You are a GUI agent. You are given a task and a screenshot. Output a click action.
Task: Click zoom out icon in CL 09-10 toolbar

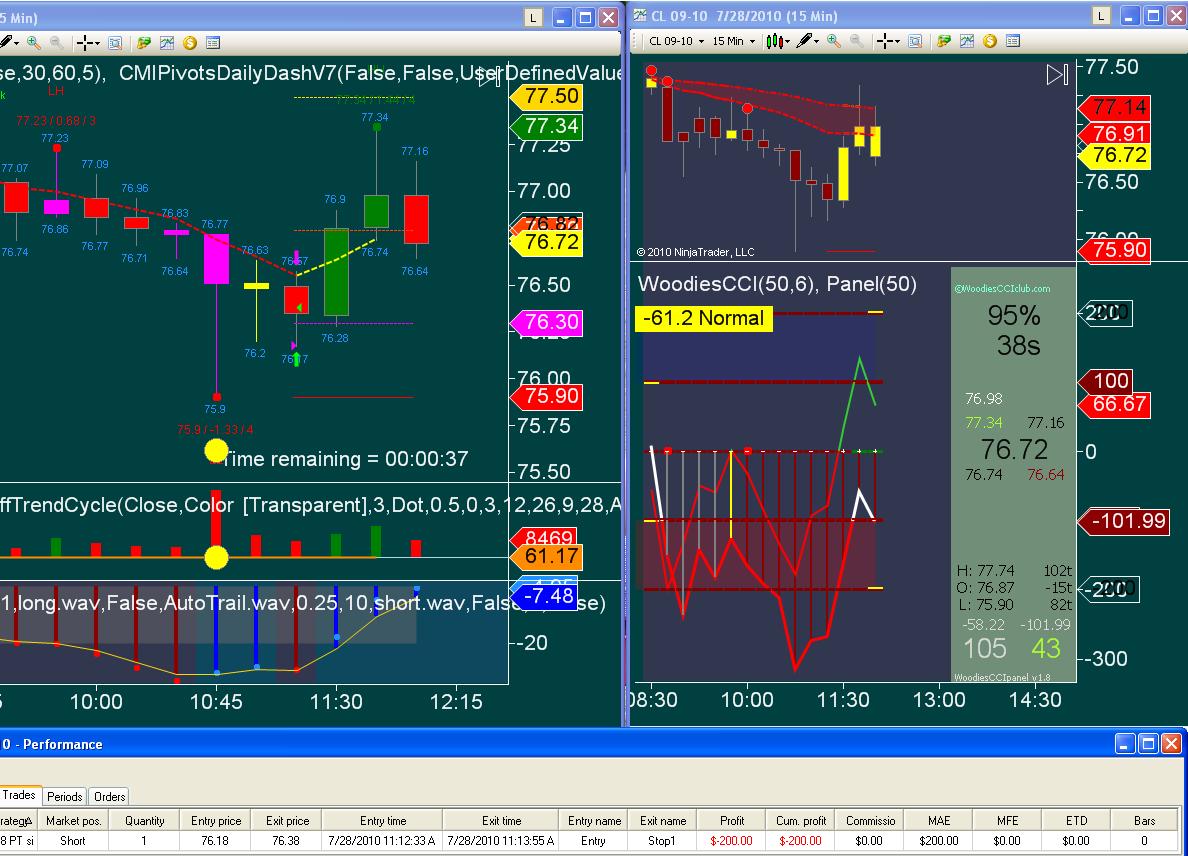coord(856,41)
